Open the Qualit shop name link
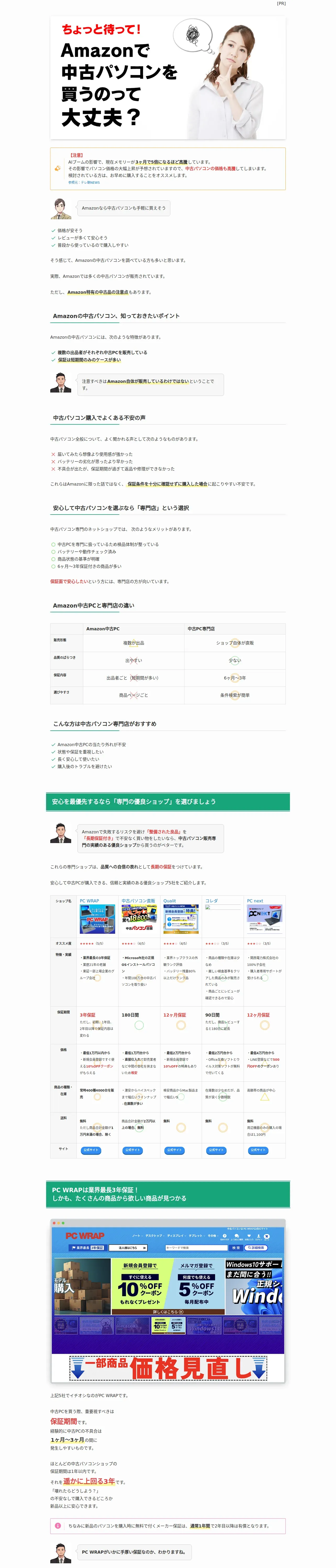336x1568 pixels. click(170, 900)
